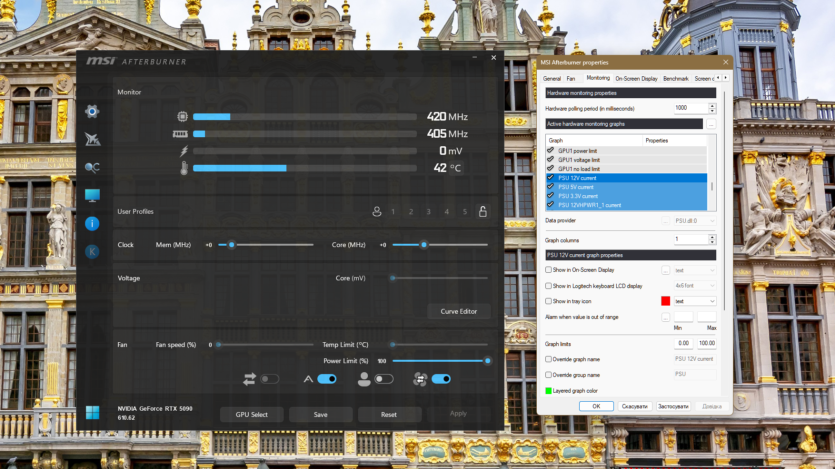Switch to the General tab
835x469 pixels.
click(x=552, y=79)
